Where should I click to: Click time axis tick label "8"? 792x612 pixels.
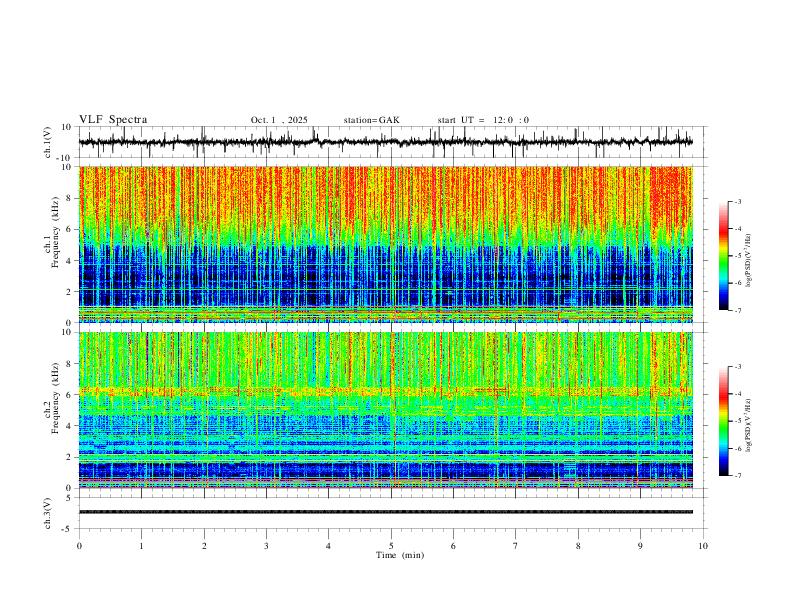[578, 546]
